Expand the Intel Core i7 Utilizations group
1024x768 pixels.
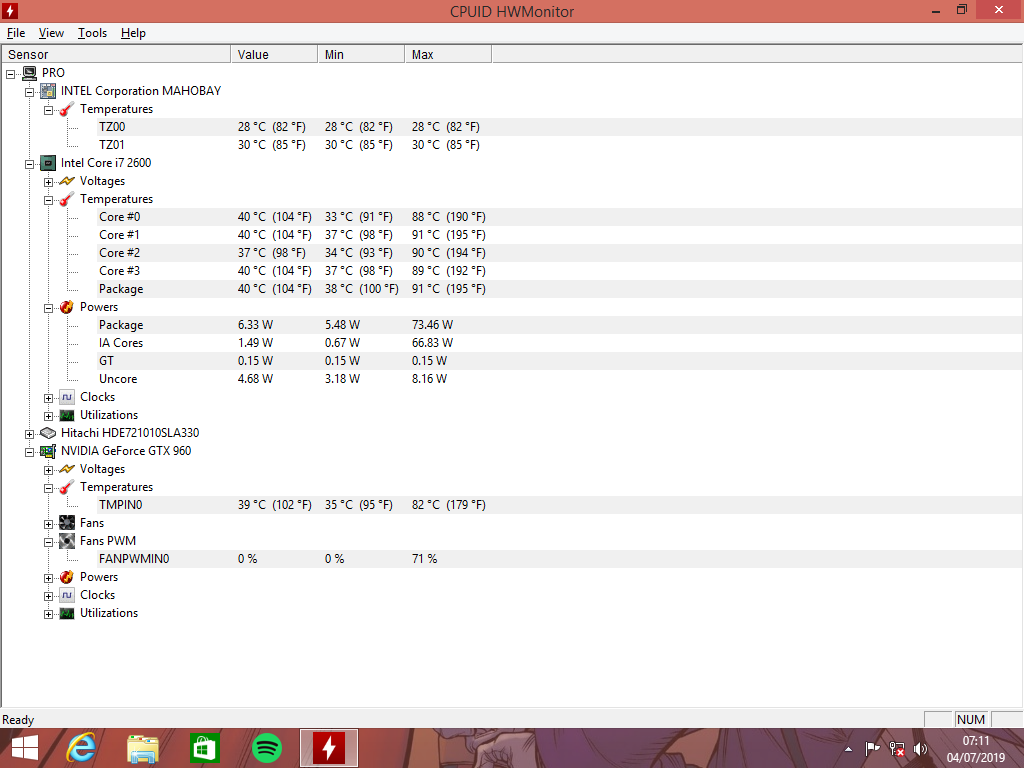(x=48, y=416)
